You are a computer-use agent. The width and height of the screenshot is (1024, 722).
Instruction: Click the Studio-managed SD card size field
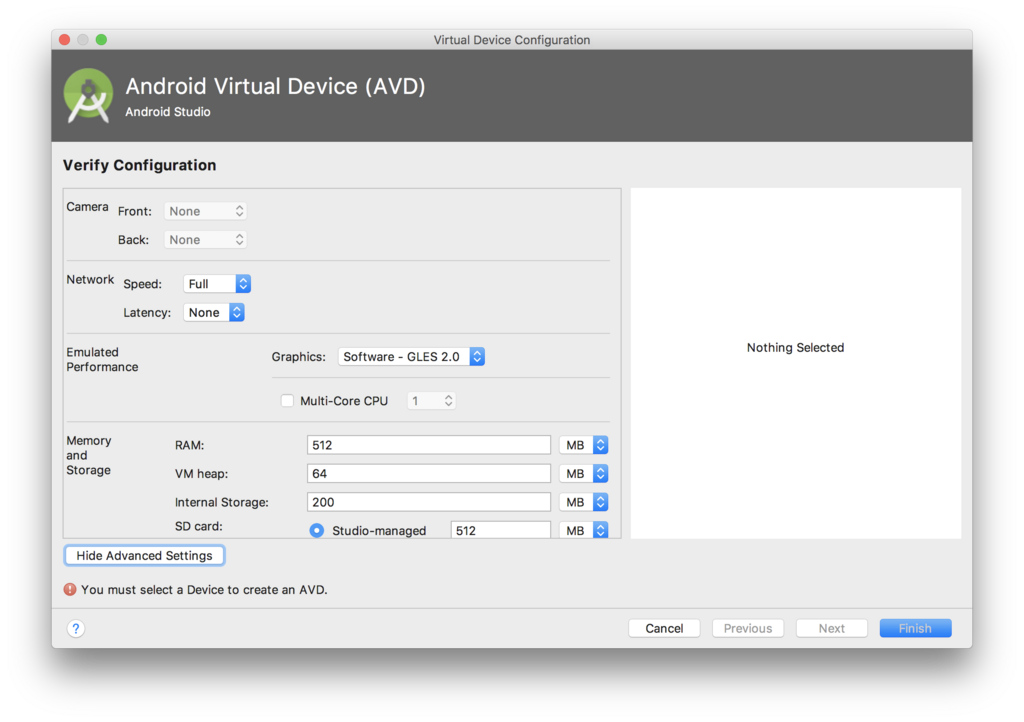click(500, 530)
